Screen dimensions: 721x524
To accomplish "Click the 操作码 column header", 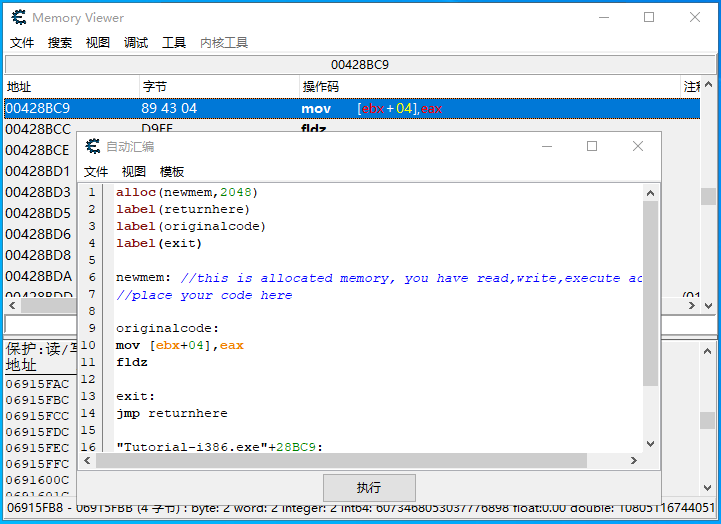I will click(490, 87).
